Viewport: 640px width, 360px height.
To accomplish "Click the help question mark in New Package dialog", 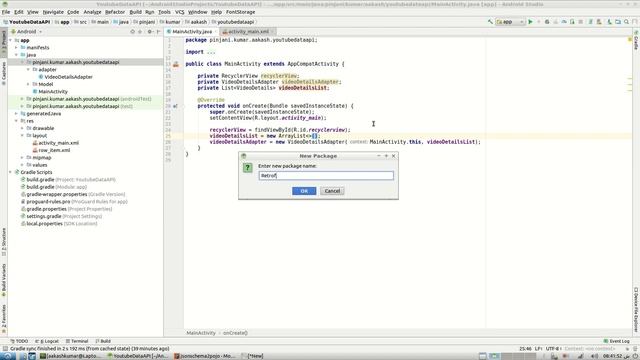I will (247, 168).
